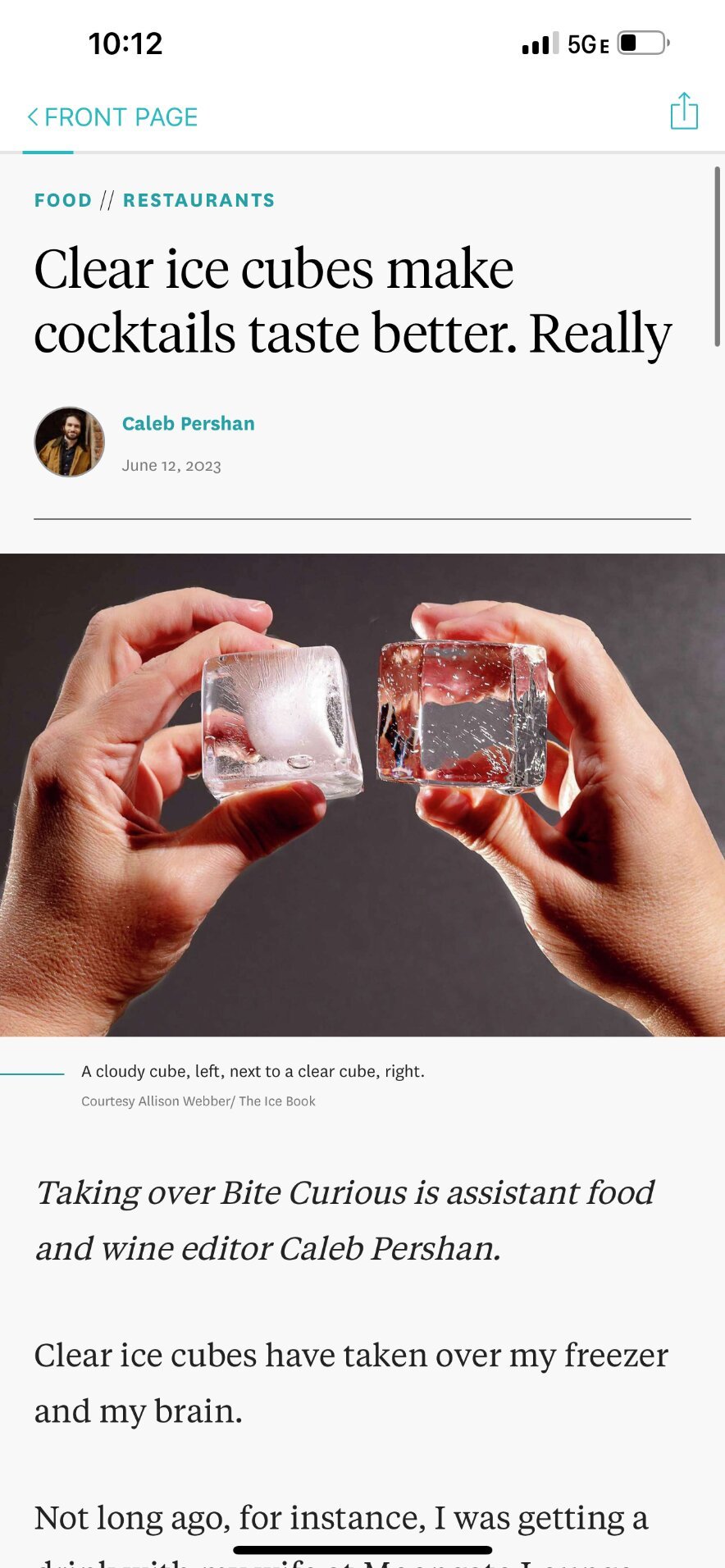Tap the back chevron arrow
725x1568 pixels.
[x=33, y=117]
